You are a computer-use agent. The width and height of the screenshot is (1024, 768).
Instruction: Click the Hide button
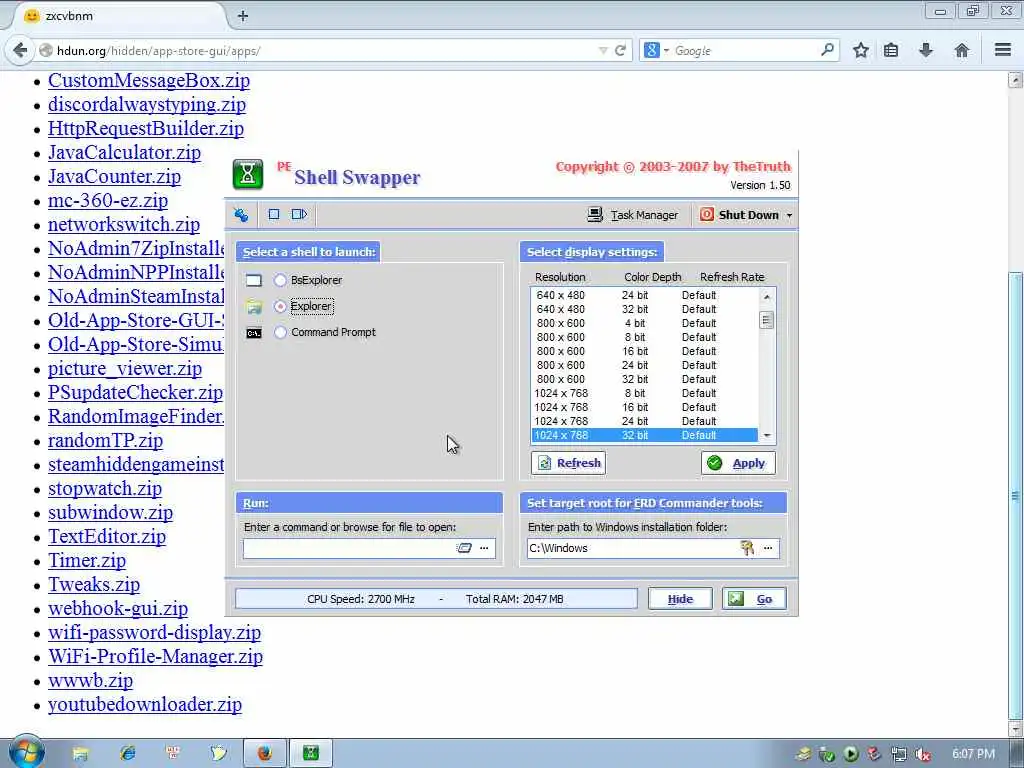pos(680,599)
